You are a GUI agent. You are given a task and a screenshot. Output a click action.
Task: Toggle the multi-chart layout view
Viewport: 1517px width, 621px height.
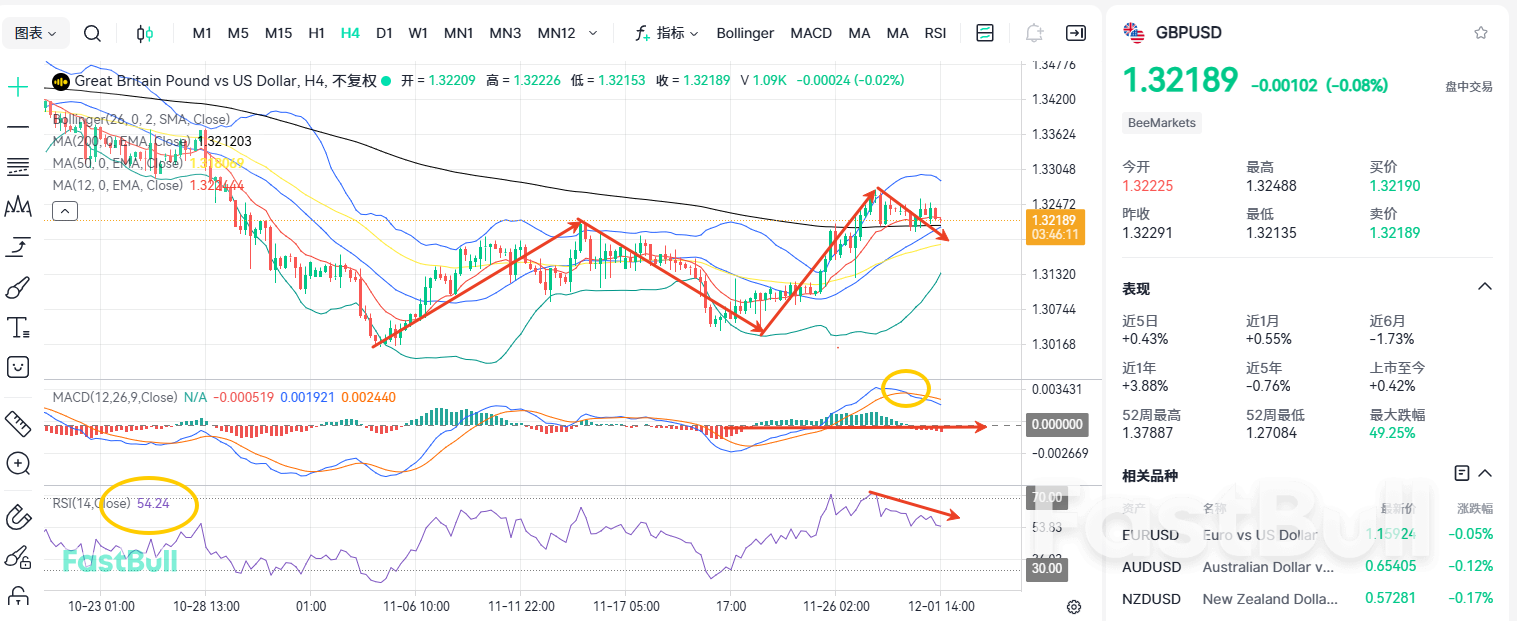[x=984, y=32]
